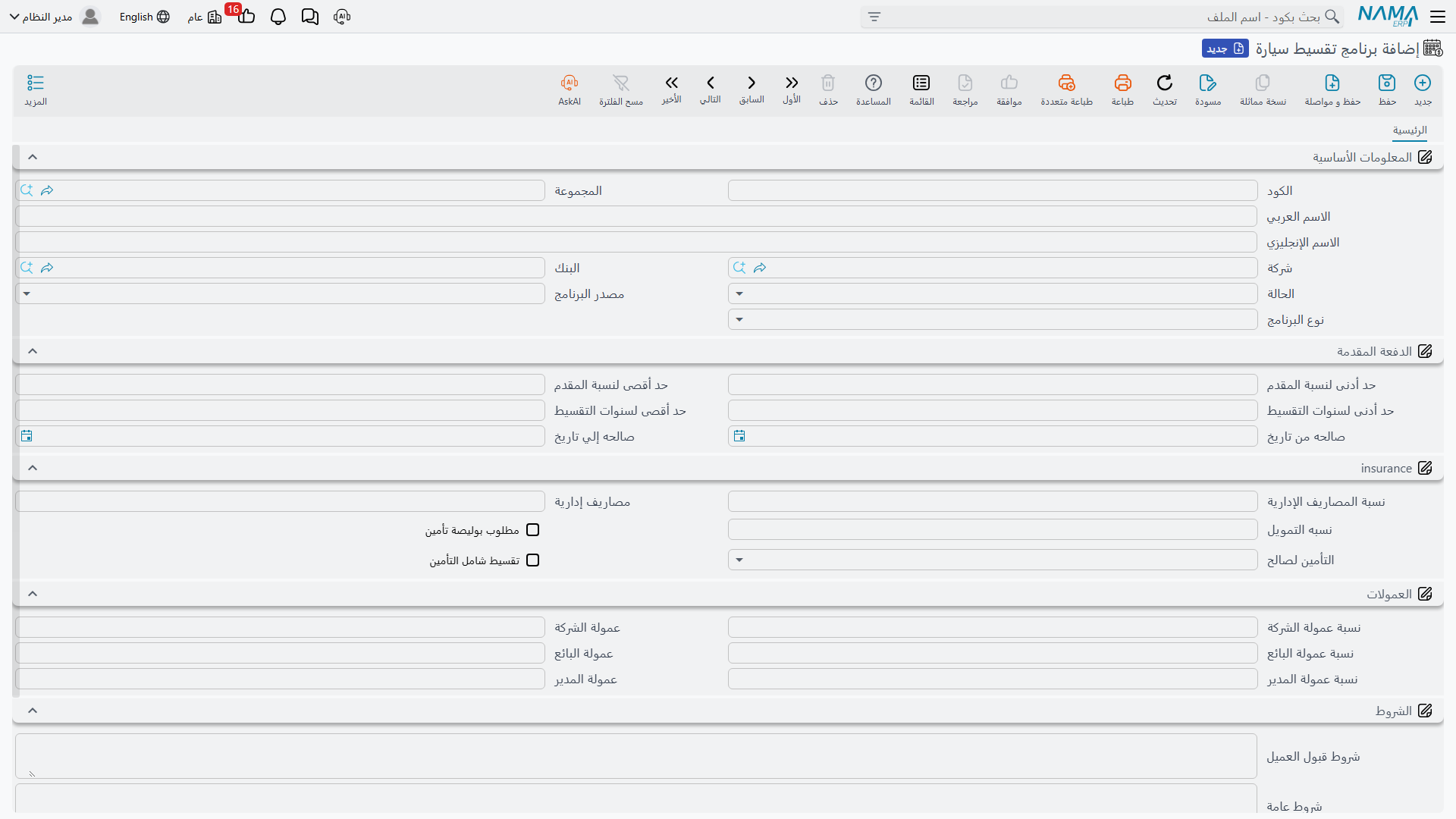Image resolution: width=1456 pixels, height=819 pixels.
Task: Go to the الأخير (Last) record
Action: pos(671,83)
